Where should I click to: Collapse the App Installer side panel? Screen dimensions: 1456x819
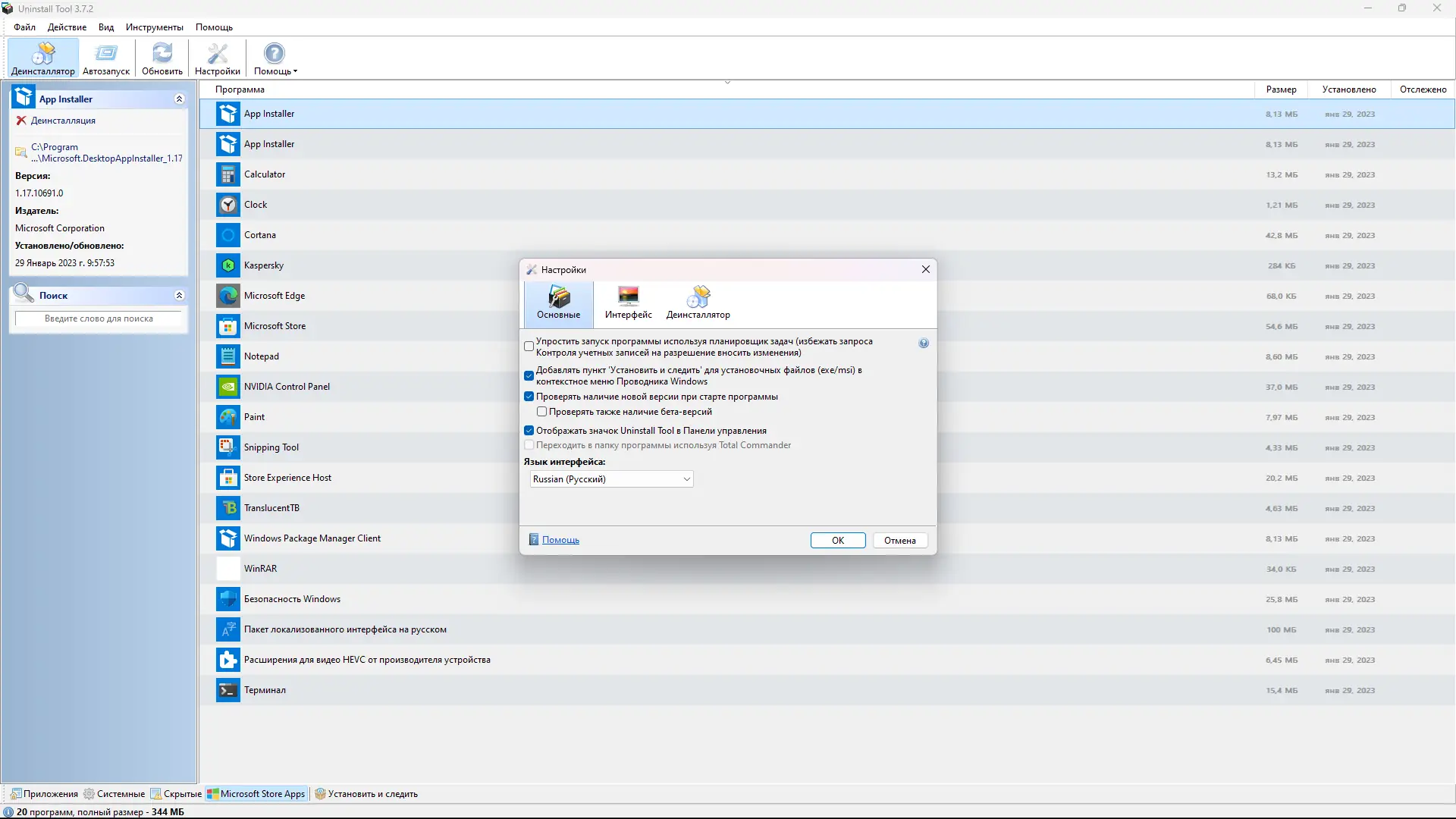coord(179,99)
